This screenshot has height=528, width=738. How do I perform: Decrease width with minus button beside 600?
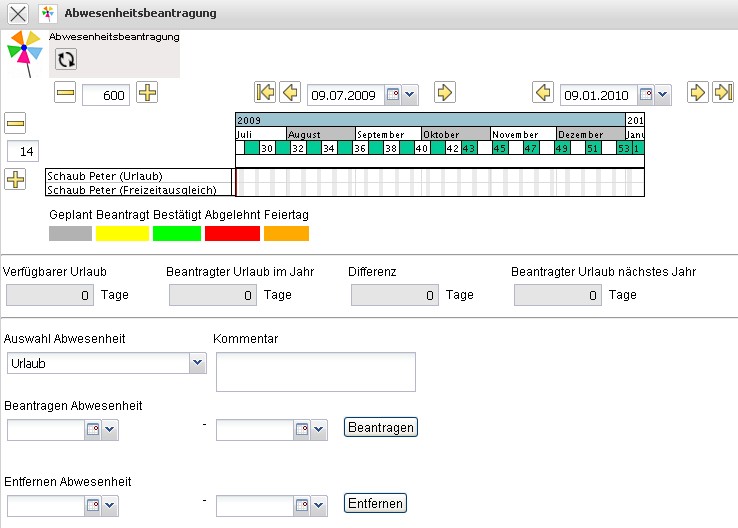[x=66, y=94]
